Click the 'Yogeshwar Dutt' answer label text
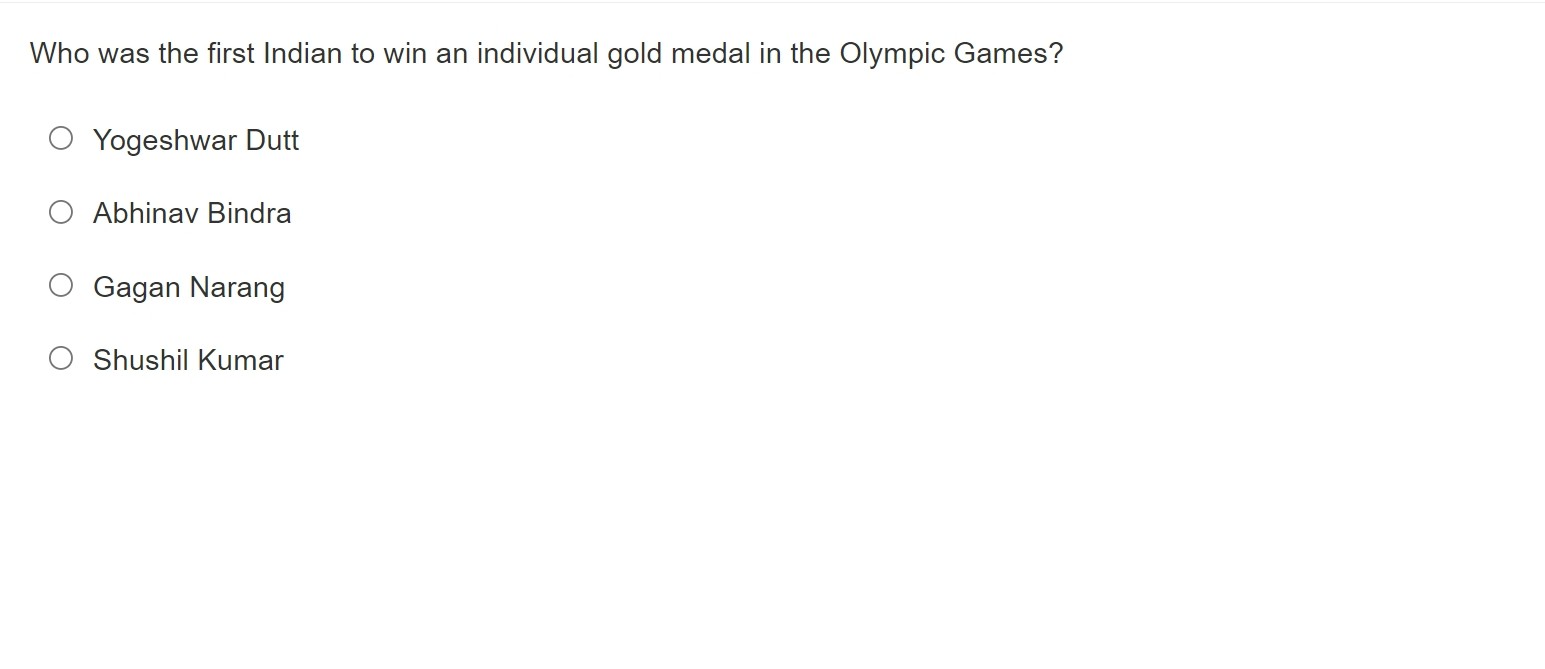Image resolution: width=1545 pixels, height=669 pixels. pyautogui.click(x=196, y=140)
